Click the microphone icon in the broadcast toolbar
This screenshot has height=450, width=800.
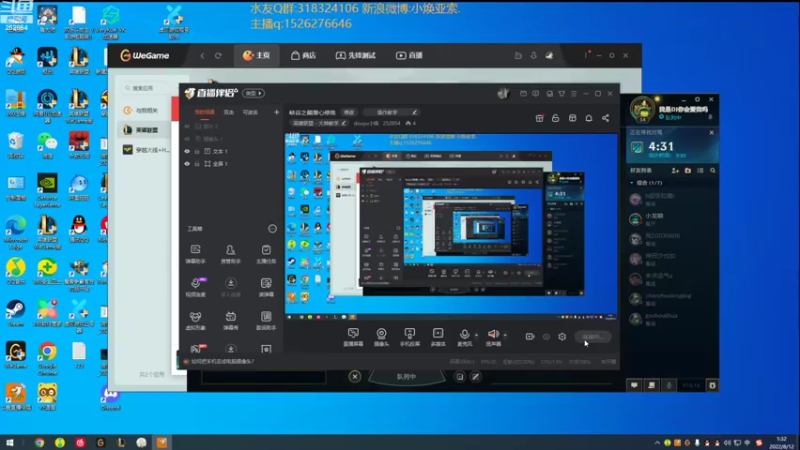(464, 334)
